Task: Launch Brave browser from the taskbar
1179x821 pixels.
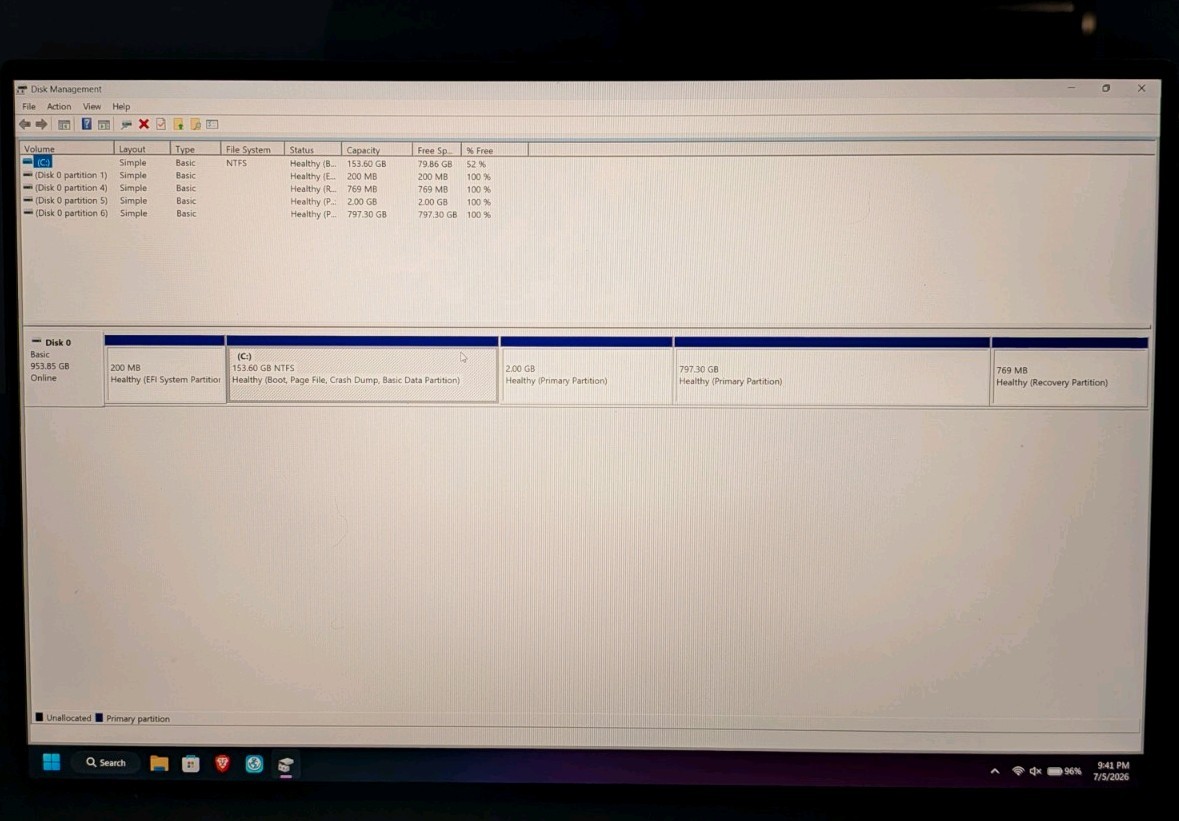Action: coord(223,764)
